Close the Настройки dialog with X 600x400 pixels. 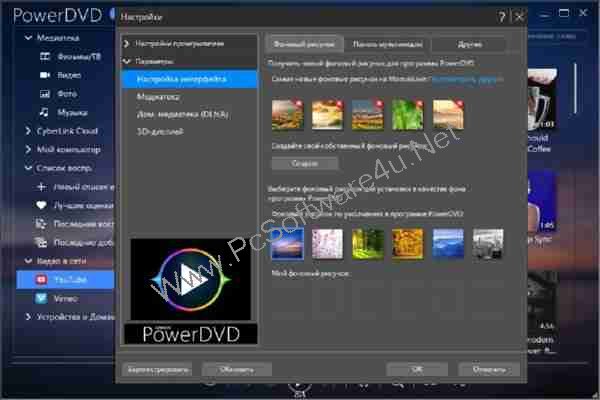(x=519, y=16)
